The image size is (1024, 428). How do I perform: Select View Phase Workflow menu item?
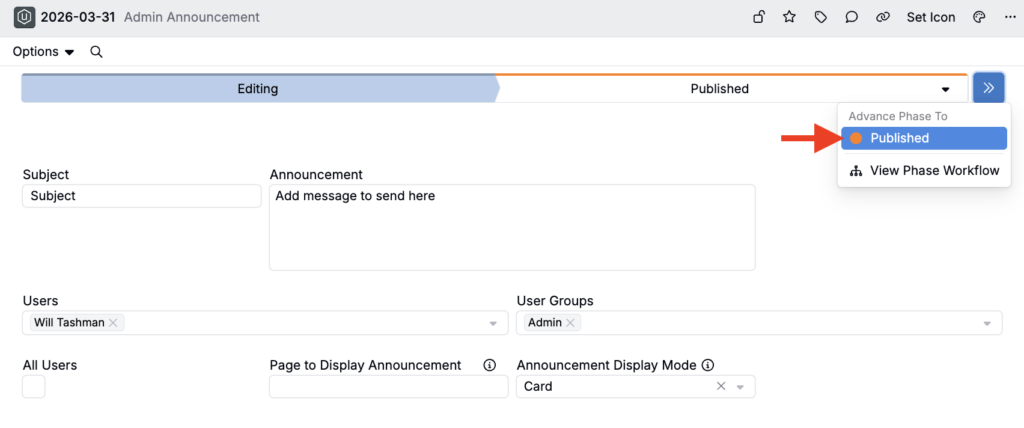pos(924,171)
